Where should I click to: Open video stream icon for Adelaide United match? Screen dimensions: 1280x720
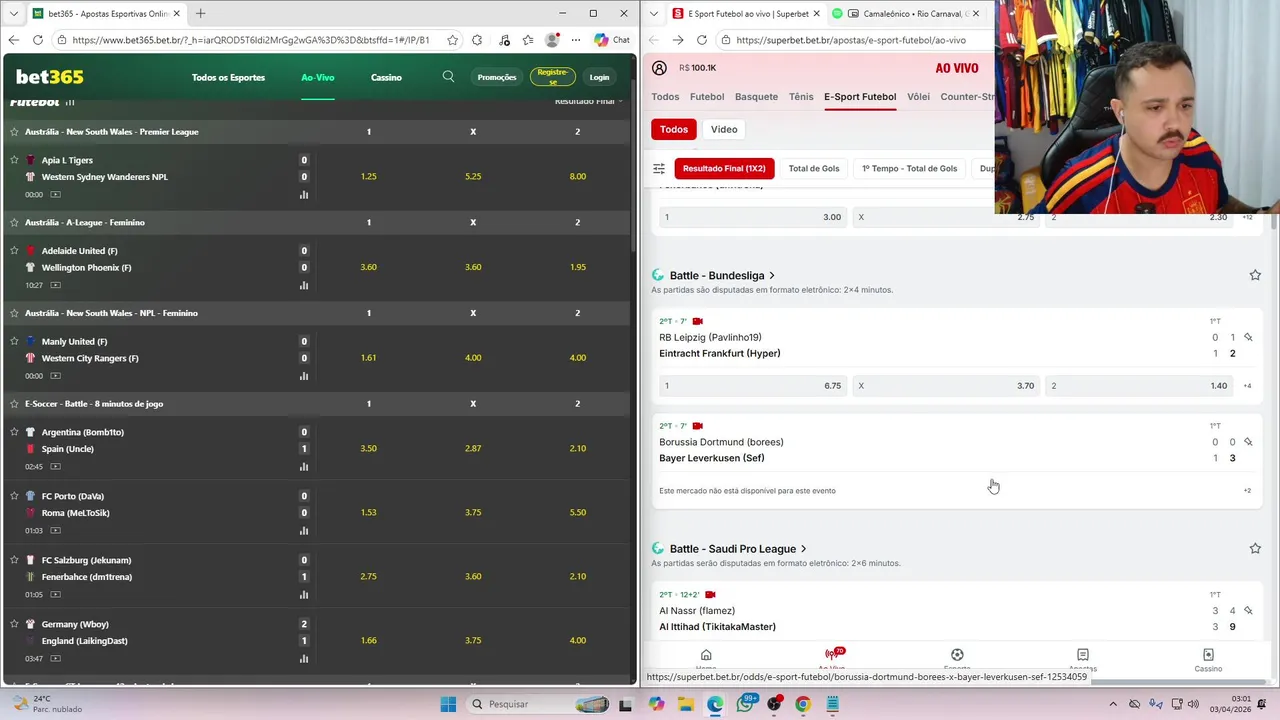[55, 285]
